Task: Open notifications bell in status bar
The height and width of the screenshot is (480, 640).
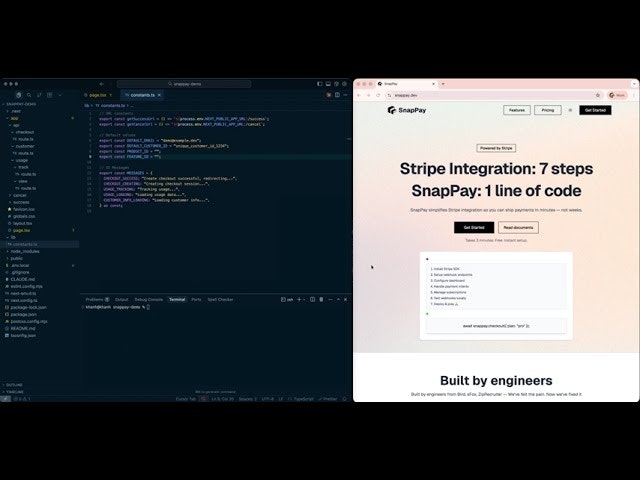Action: [344, 399]
